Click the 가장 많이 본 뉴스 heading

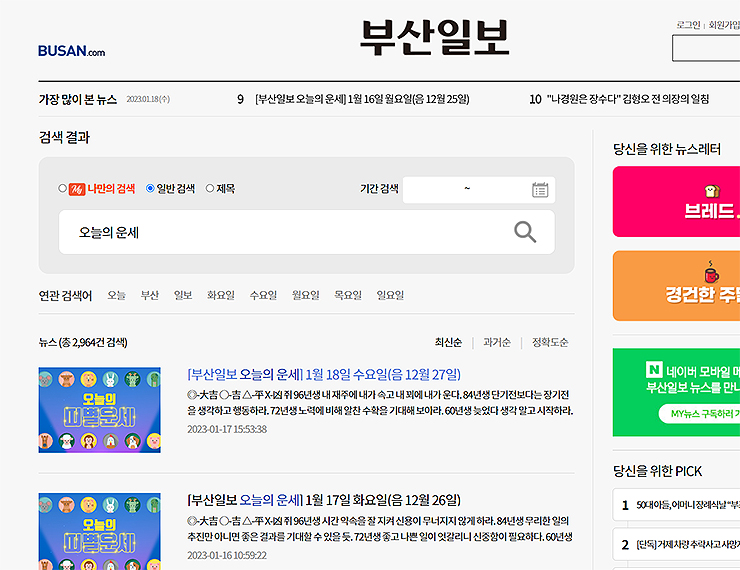(78, 100)
